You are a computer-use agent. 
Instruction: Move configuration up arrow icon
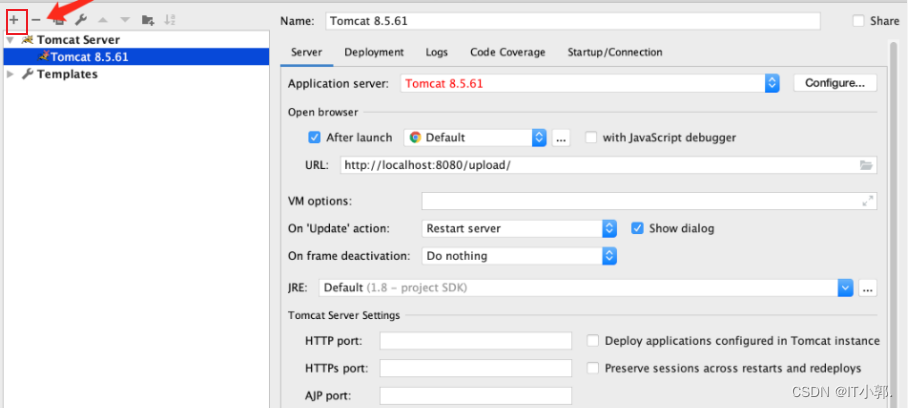[x=103, y=20]
